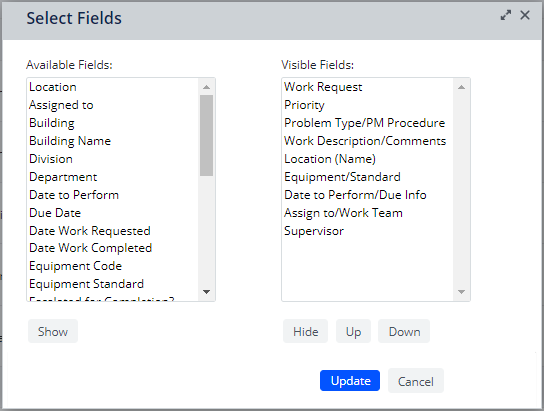Select Equipment/Standard in Visible Fields
Image resolution: width=544 pixels, height=411 pixels.
click(x=368, y=177)
